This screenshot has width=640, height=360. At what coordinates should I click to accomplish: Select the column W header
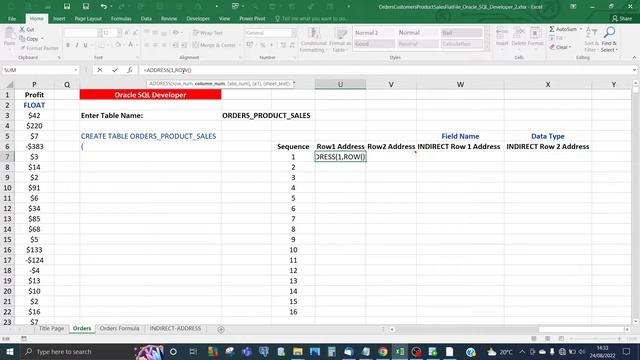pos(460,84)
